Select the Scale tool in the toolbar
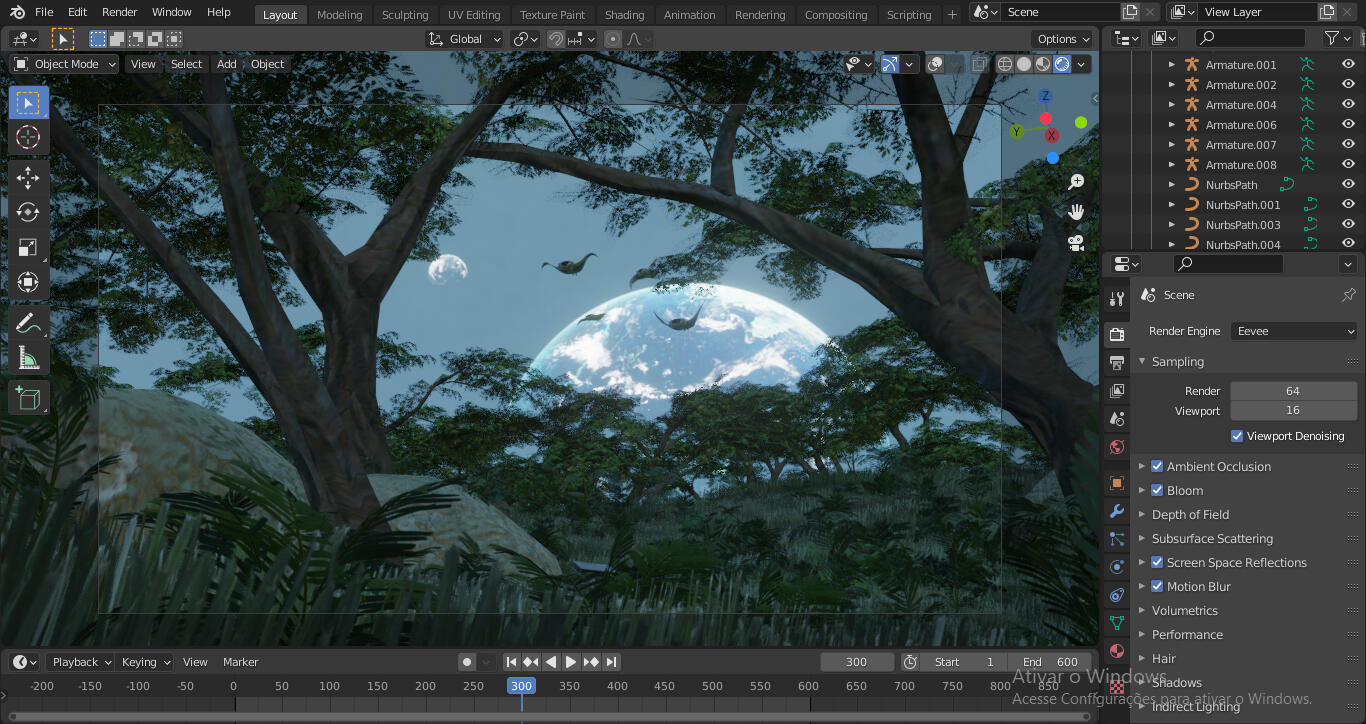Screen dimensions: 1366x724 click(x=28, y=247)
